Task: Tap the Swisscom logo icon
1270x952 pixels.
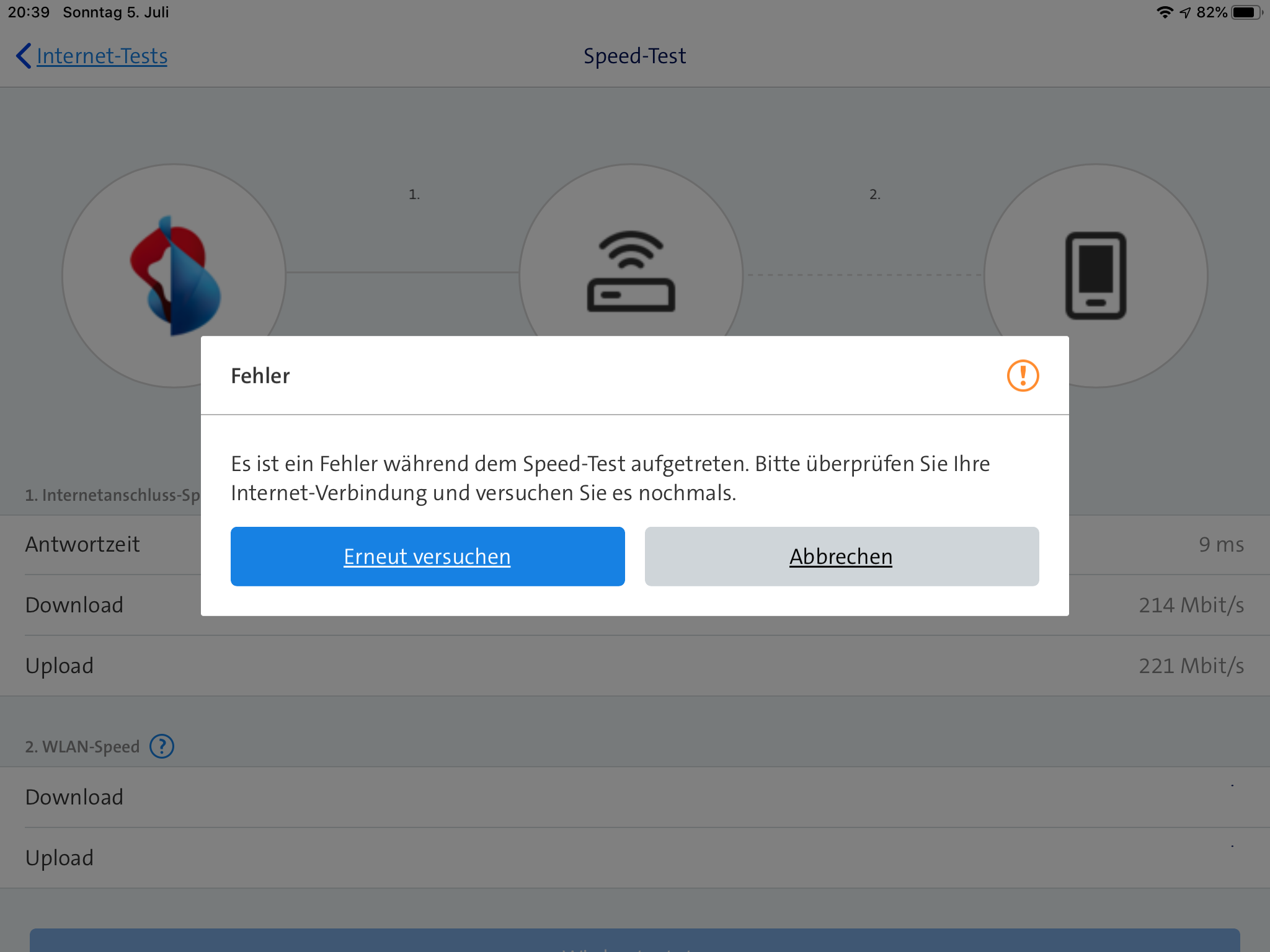Action: point(174,275)
